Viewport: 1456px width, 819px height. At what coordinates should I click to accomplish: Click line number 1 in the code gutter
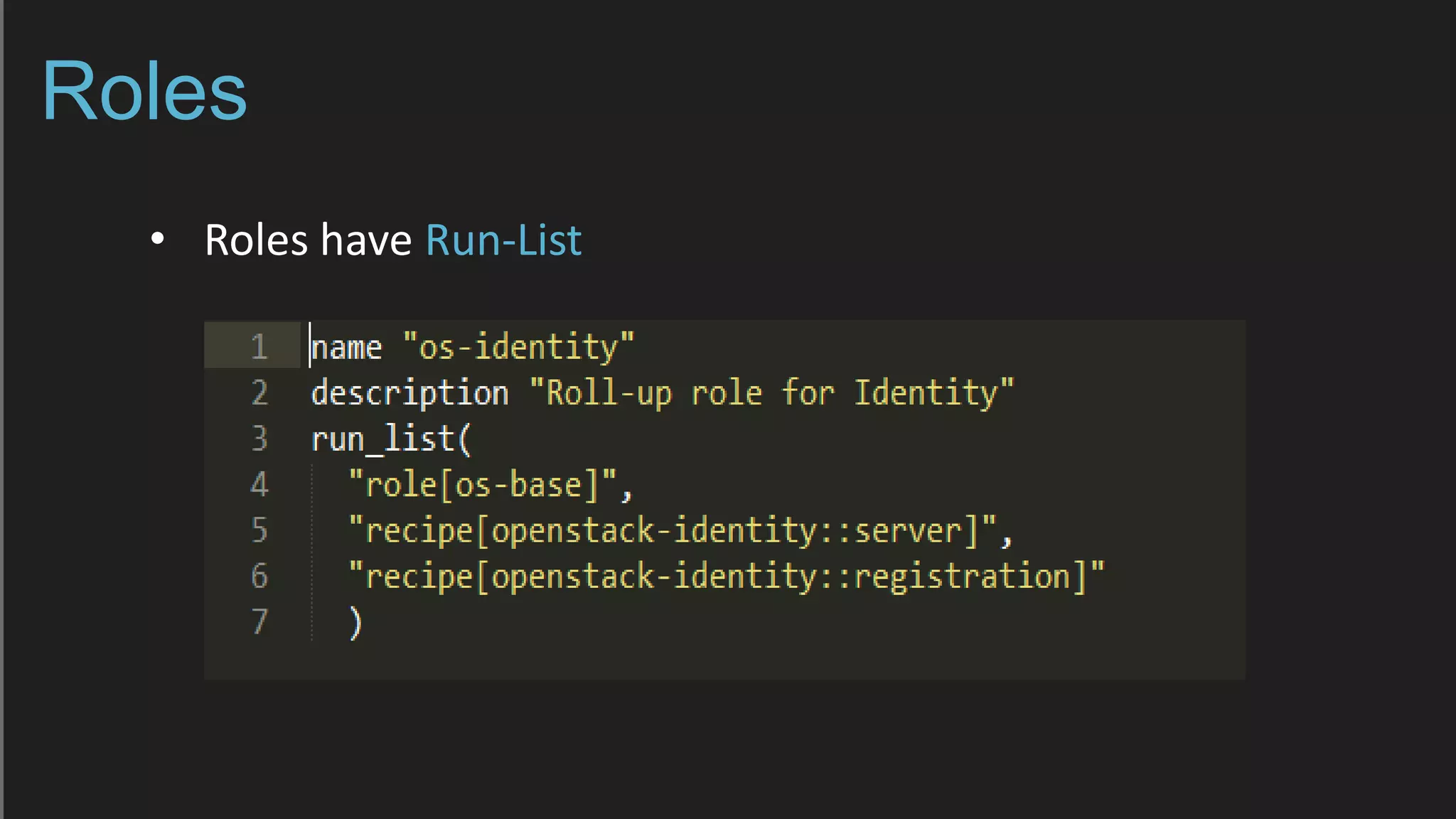pyautogui.click(x=259, y=347)
